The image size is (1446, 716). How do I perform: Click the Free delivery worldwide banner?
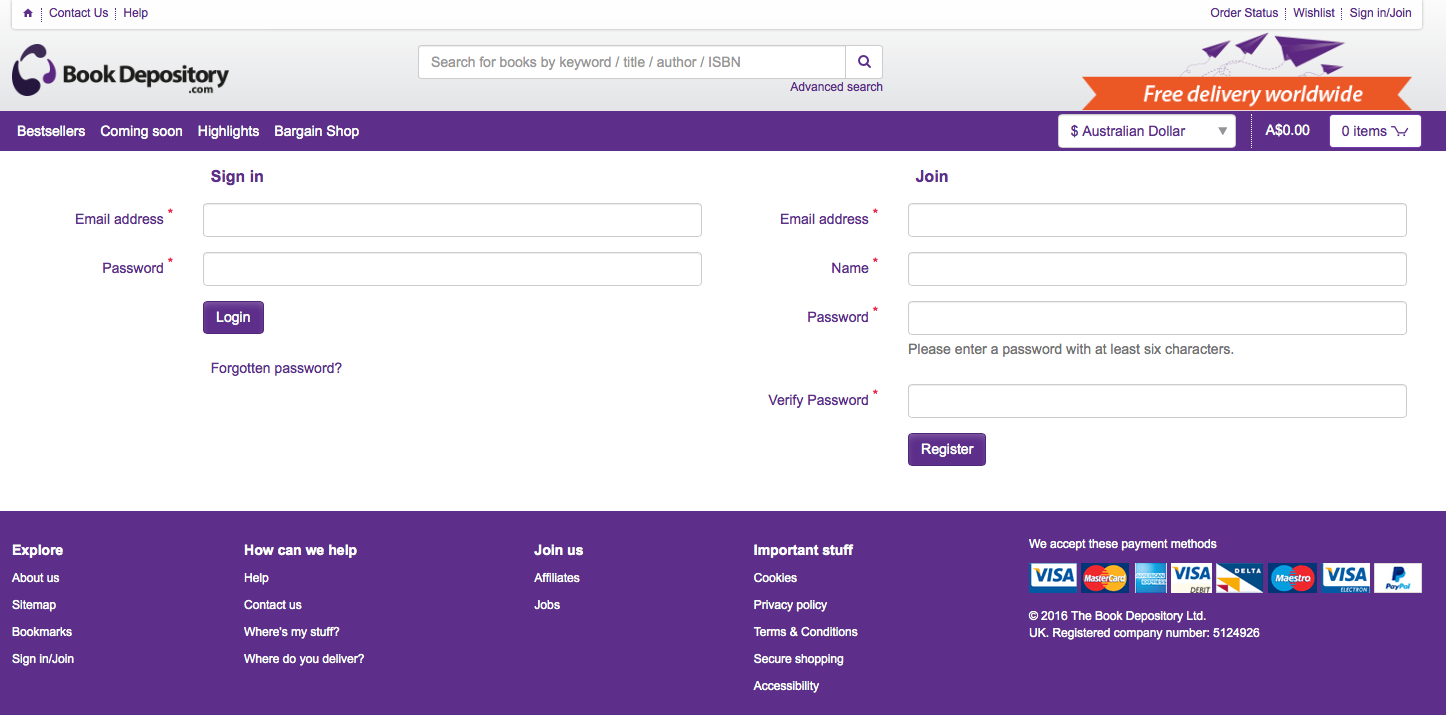pyautogui.click(x=1251, y=93)
